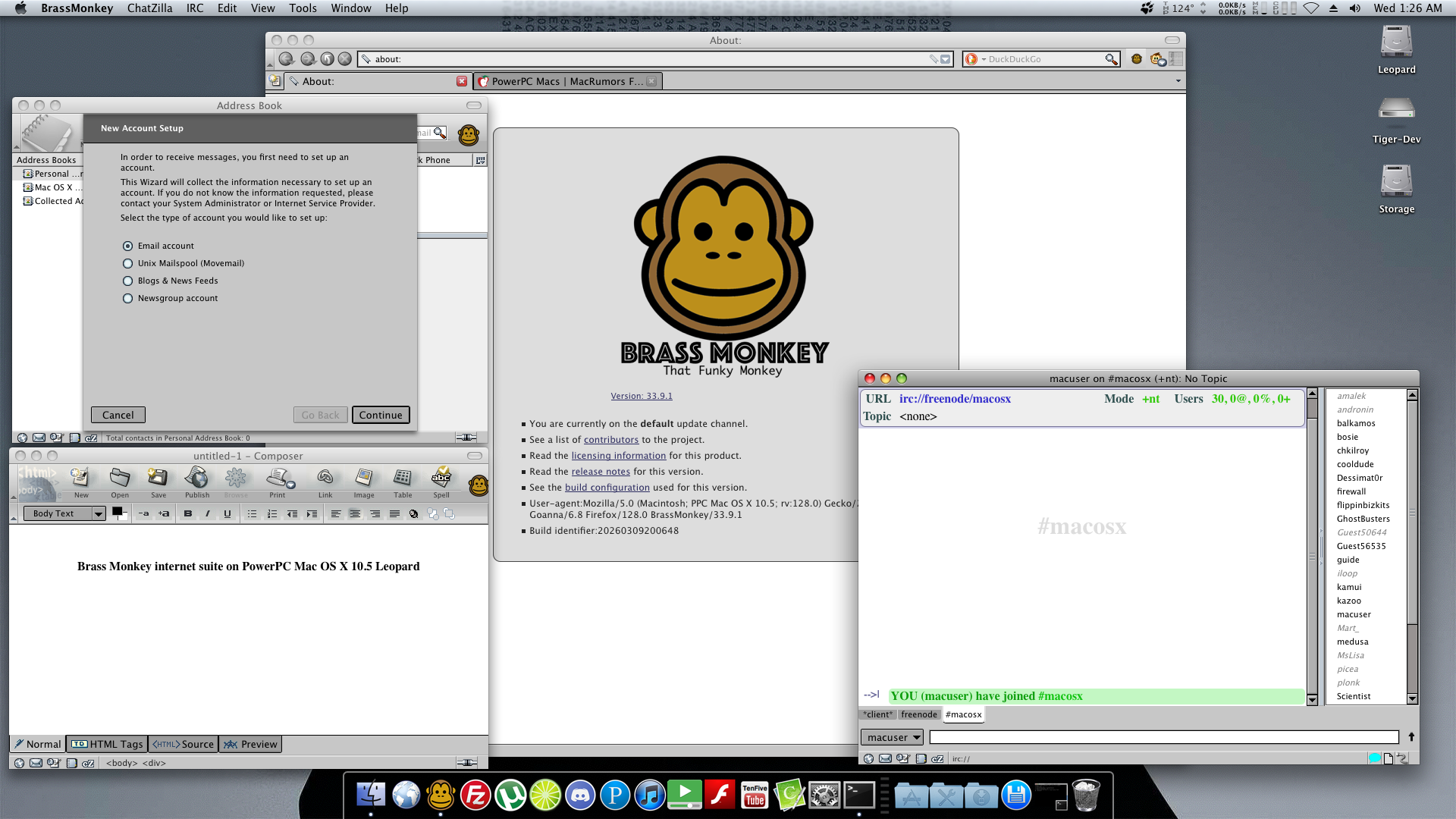Toggle align left in Composer

(335, 514)
